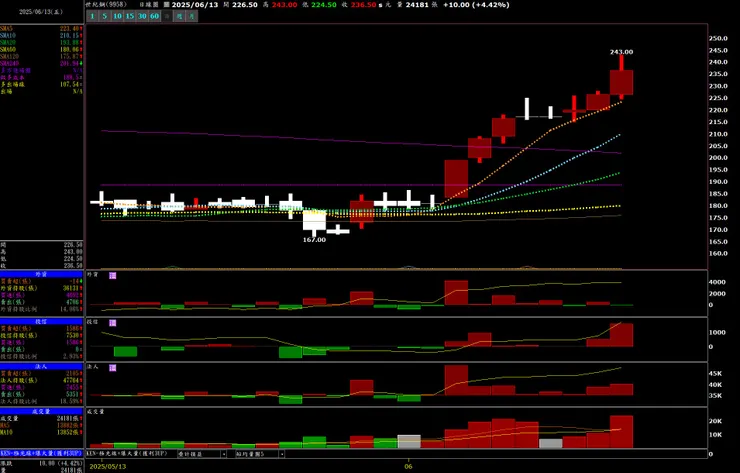Viewport: 740px width, 473px height.
Task: Click the blue 投信 panel header
Action: click(x=42, y=321)
